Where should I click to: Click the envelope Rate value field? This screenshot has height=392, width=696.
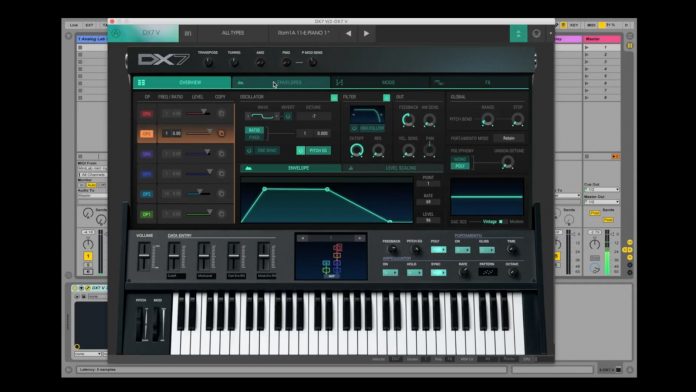[428, 202]
